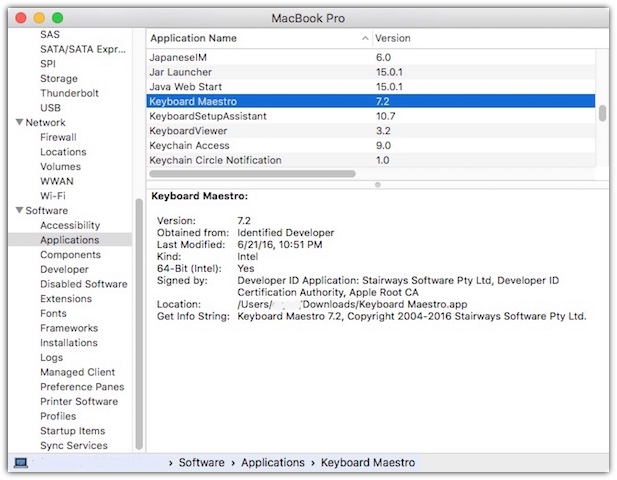Click Obtained from Identified Developer value
The image size is (617, 480).
point(286,233)
